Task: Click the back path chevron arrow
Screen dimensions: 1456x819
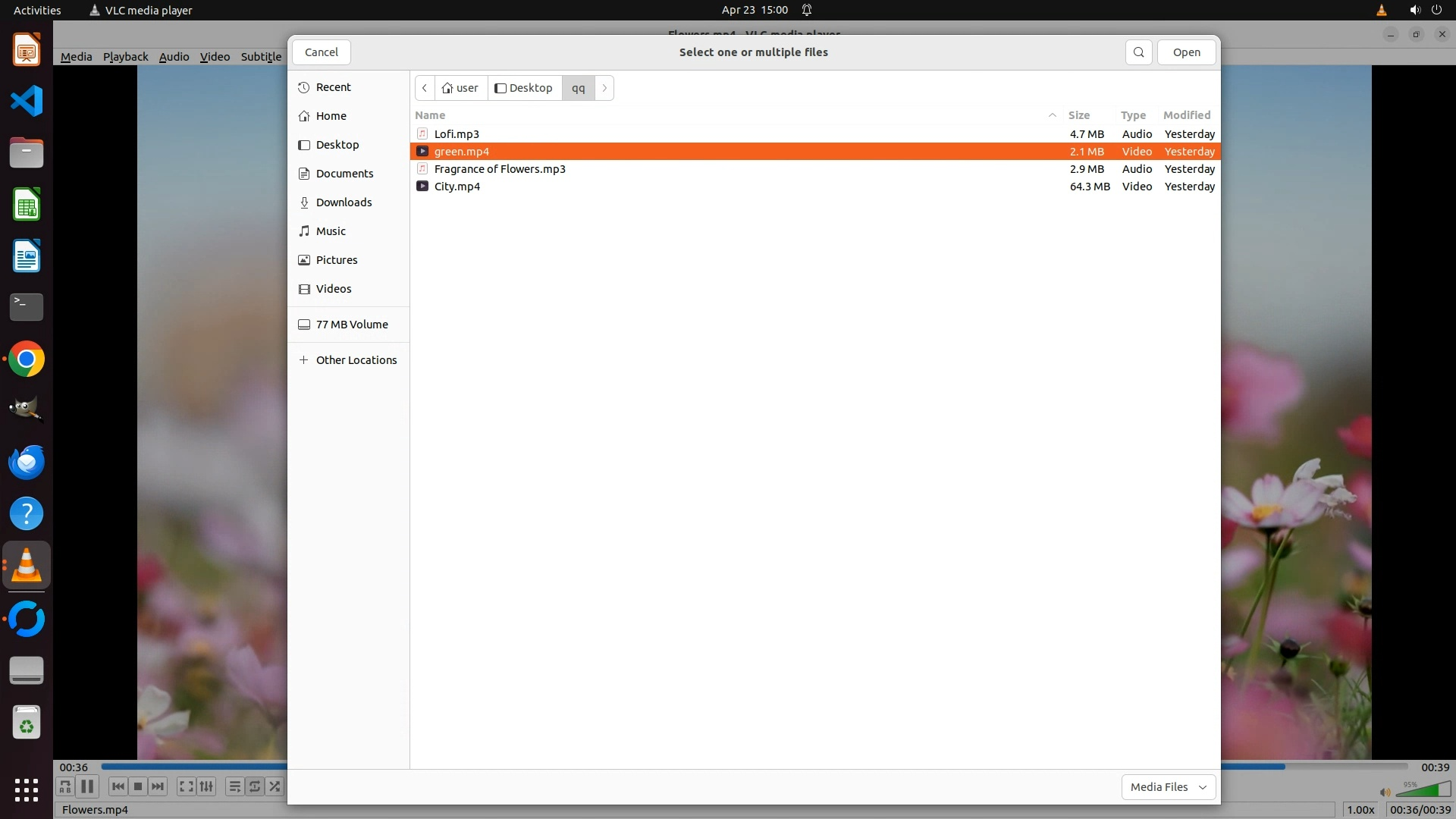Action: point(425,88)
